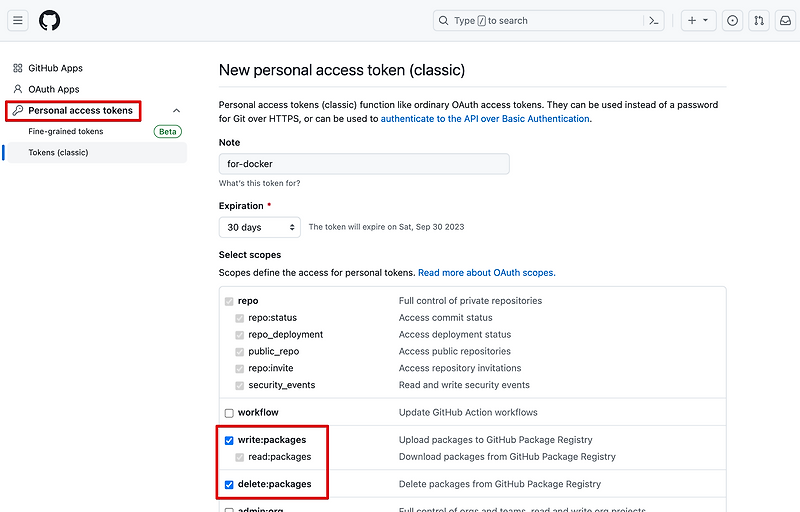The height and width of the screenshot is (512, 800).
Task: Open the notifications inbox icon
Action: click(x=786, y=20)
